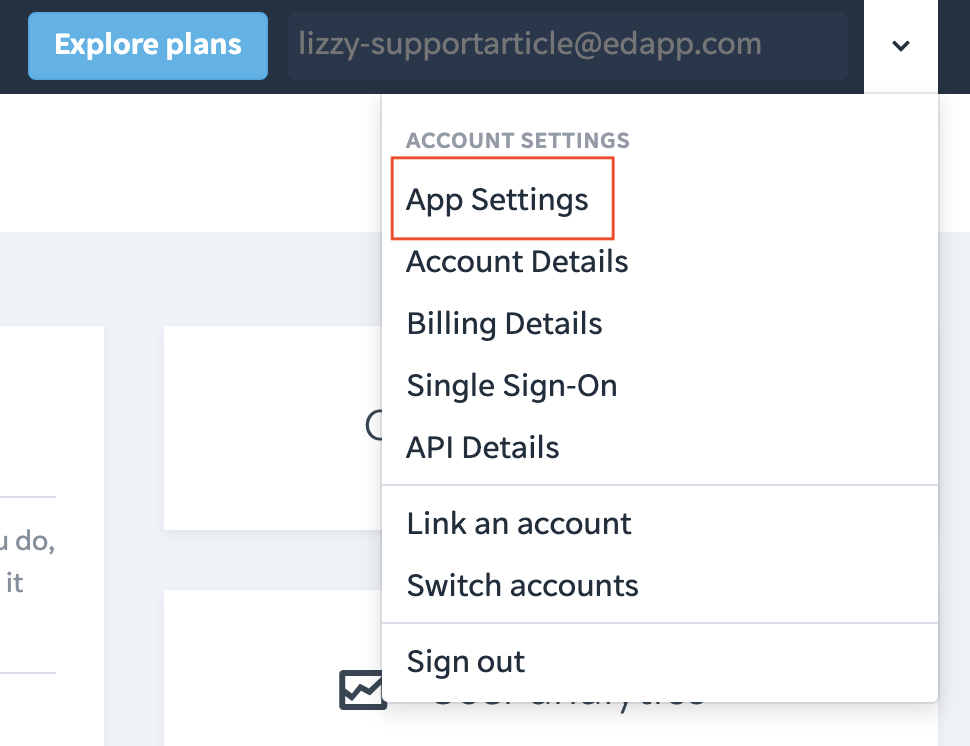Select Account Details menu entry
Screen dimensions: 970x746
[517, 261]
